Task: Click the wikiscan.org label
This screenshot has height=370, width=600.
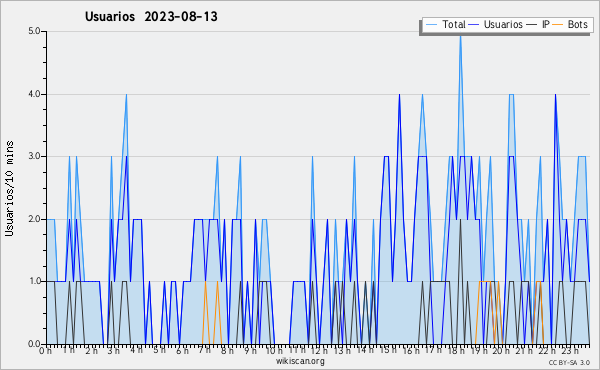Action: (x=300, y=361)
